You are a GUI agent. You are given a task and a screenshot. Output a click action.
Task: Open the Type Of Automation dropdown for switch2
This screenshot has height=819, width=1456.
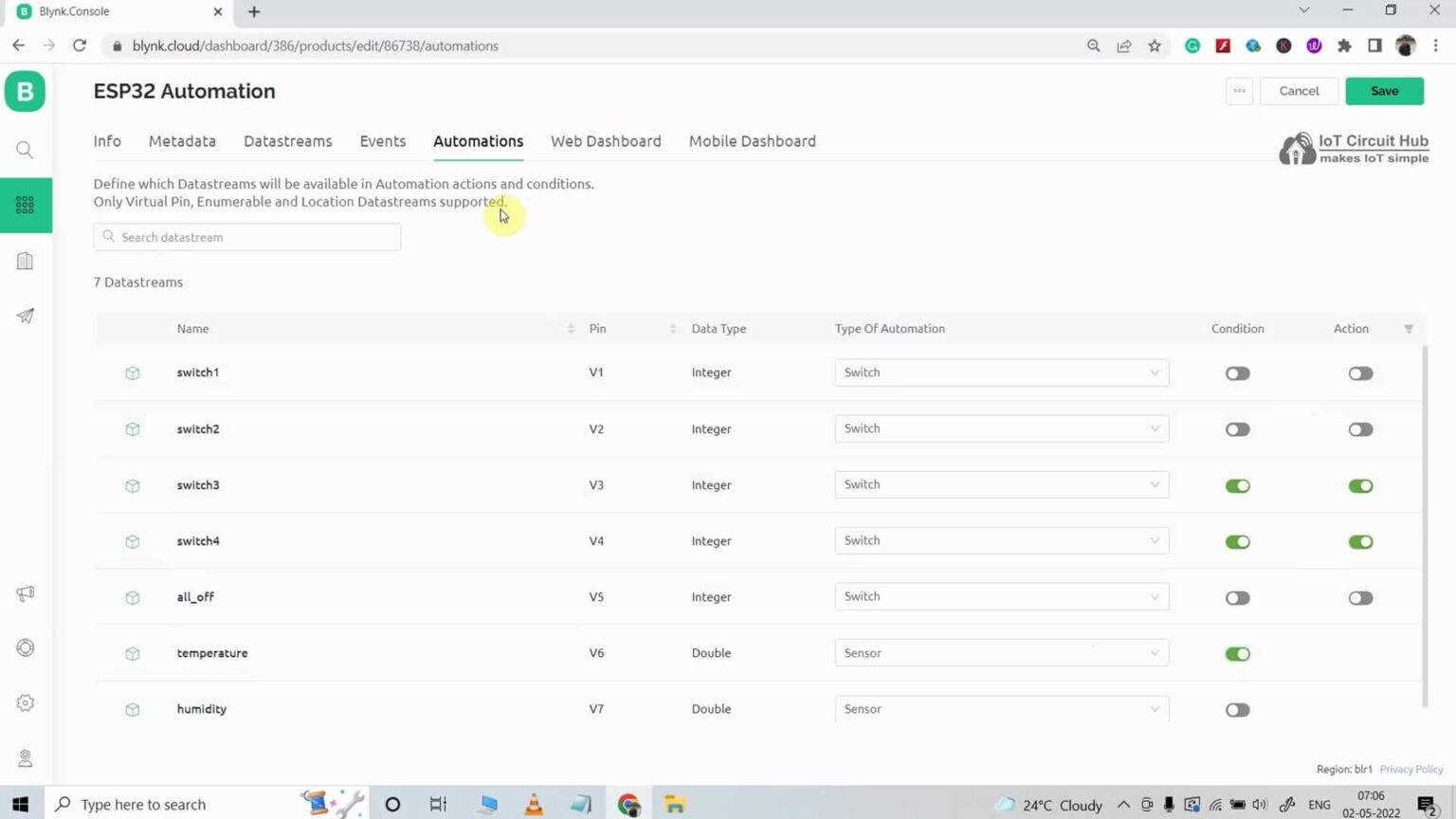click(x=1001, y=428)
